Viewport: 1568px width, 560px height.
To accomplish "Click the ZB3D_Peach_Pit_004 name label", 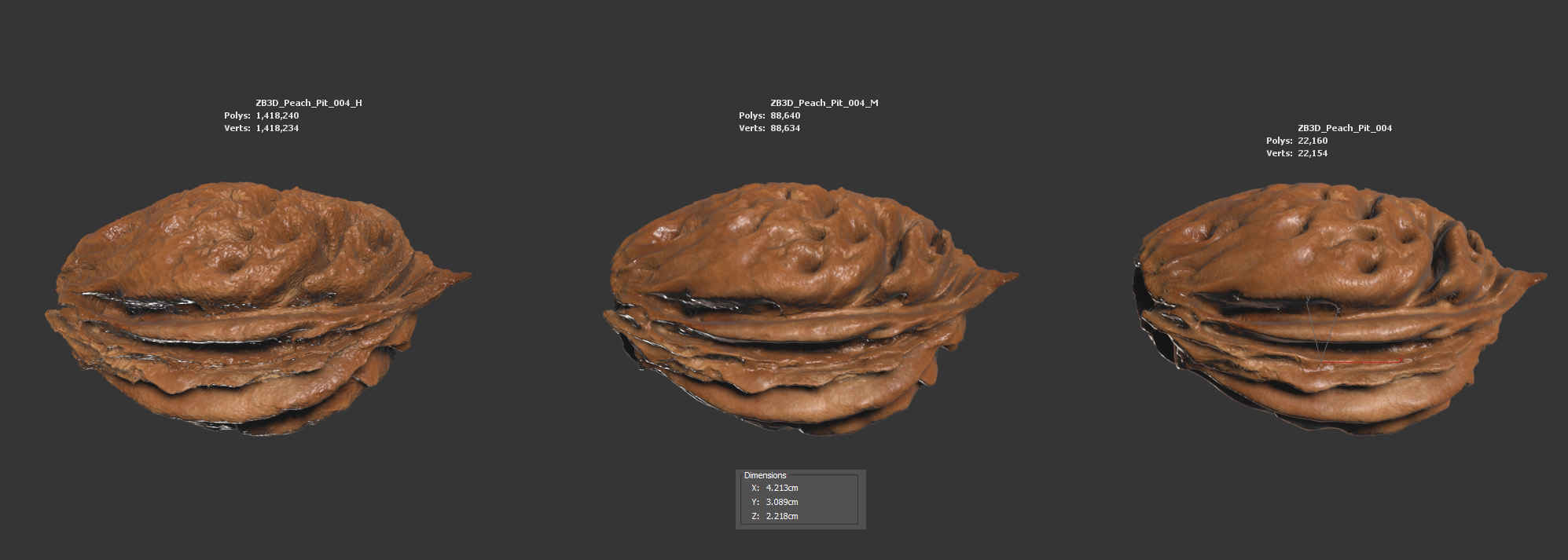I will click(1344, 128).
